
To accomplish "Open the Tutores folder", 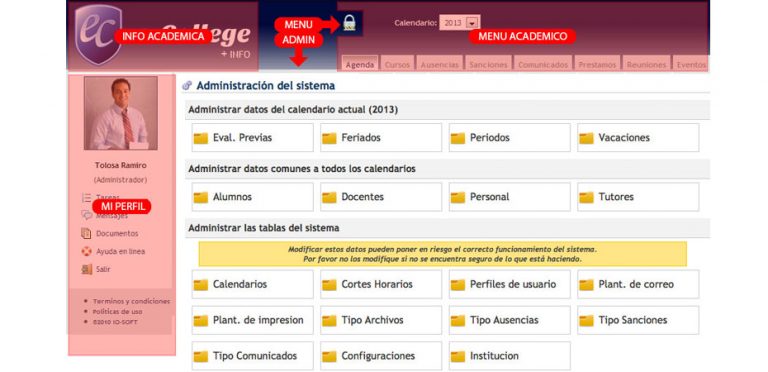I will [638, 197].
